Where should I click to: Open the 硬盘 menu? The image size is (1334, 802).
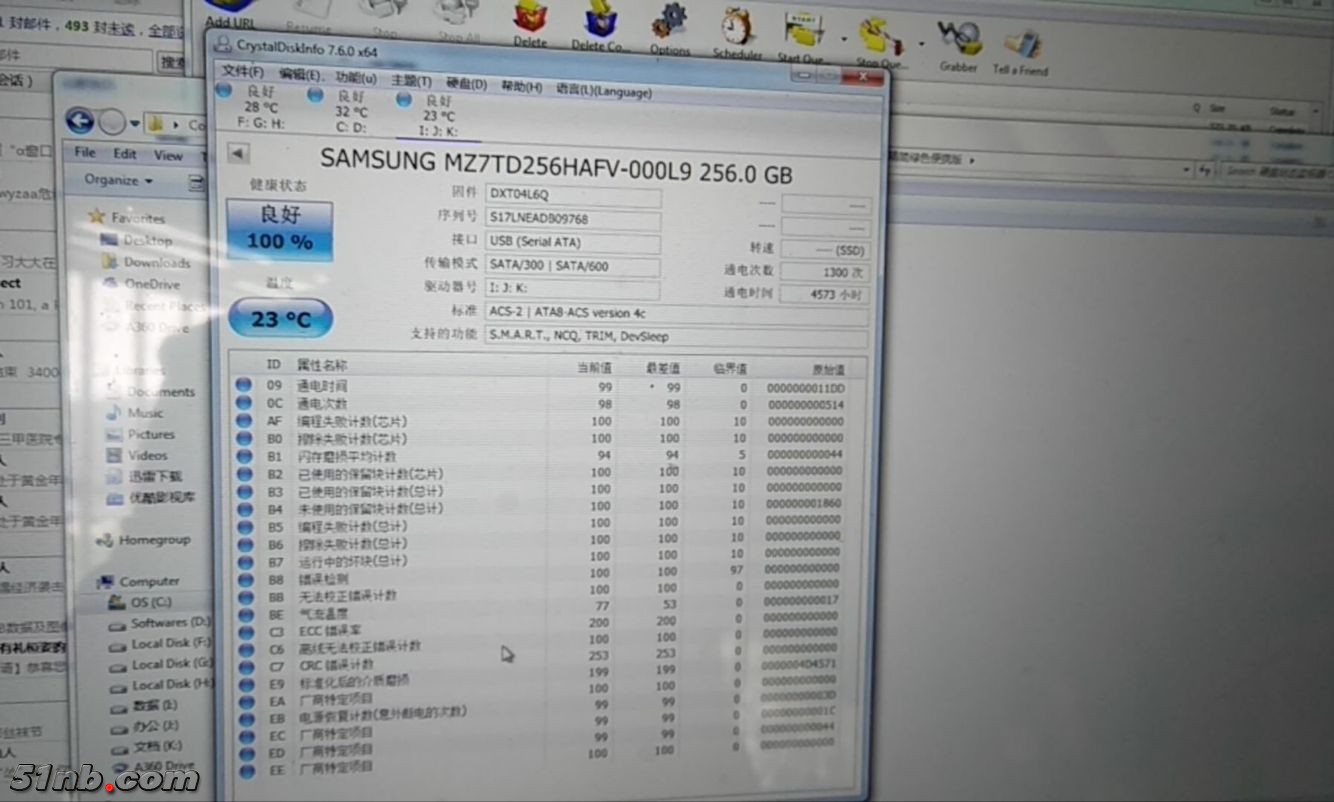(x=466, y=84)
